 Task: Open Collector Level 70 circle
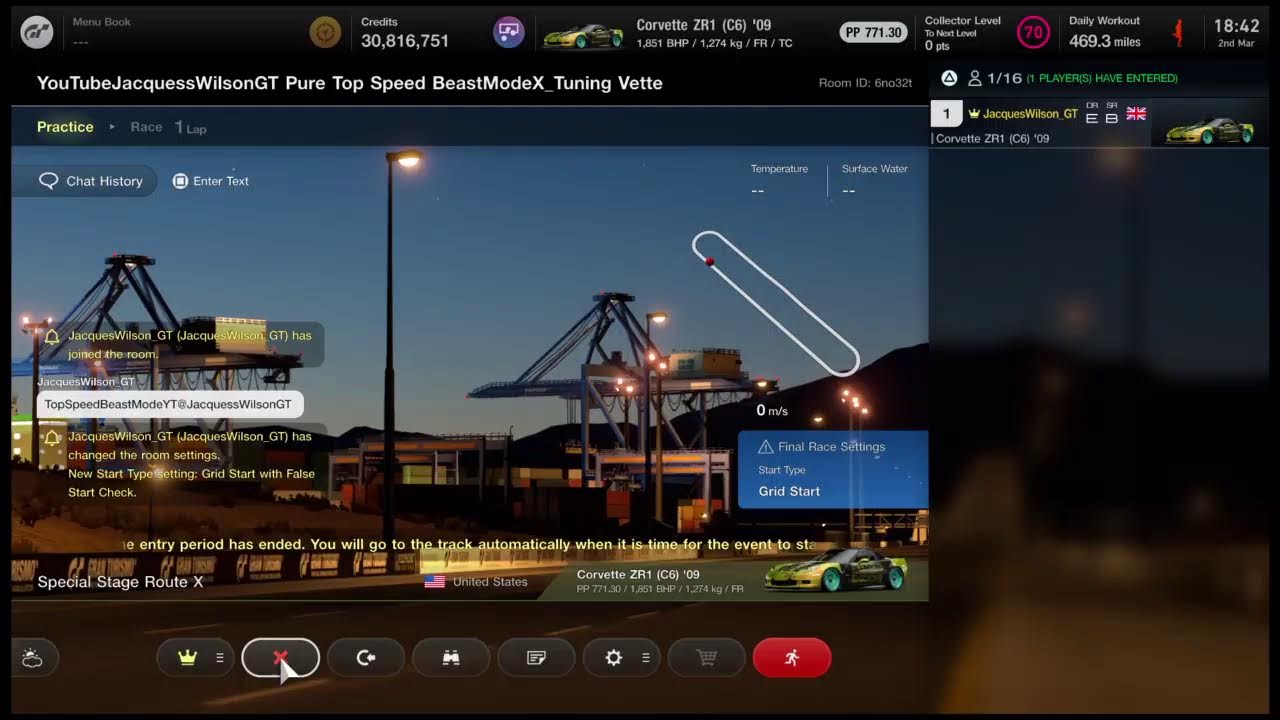pyautogui.click(x=1033, y=32)
